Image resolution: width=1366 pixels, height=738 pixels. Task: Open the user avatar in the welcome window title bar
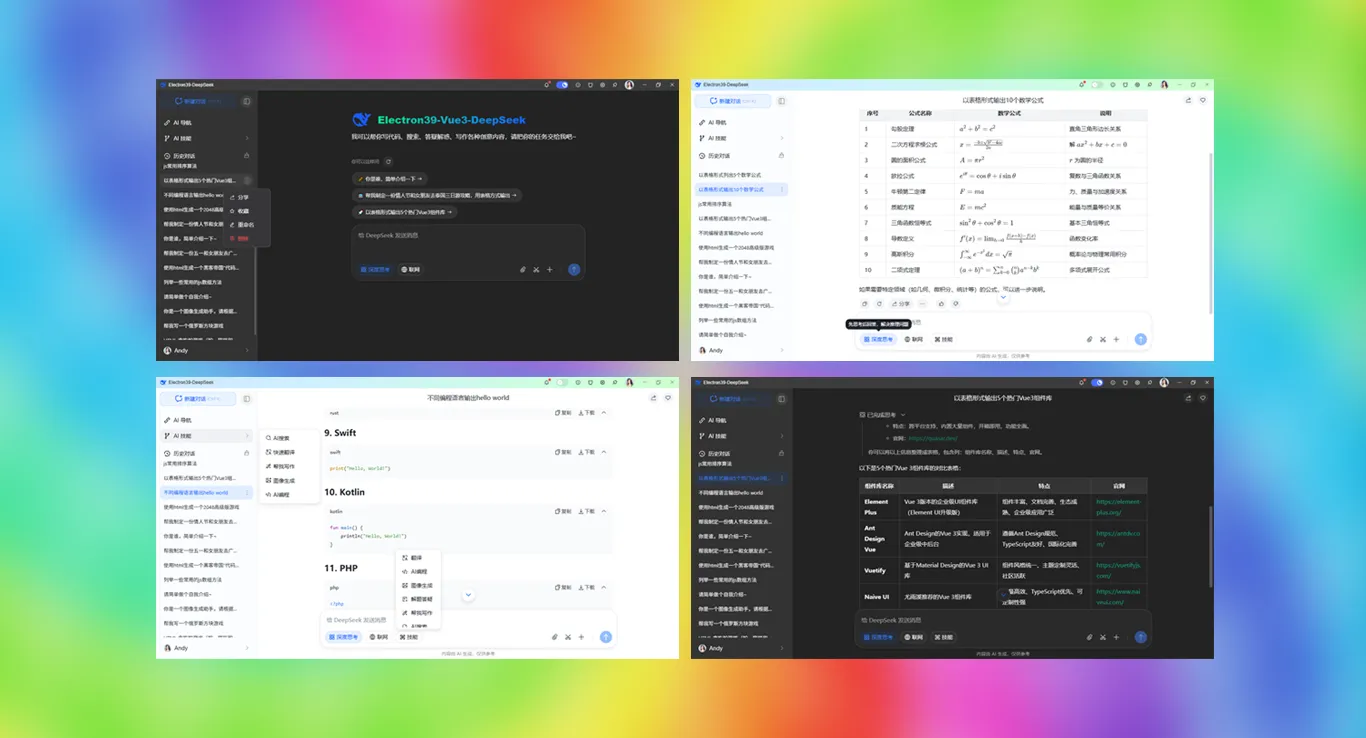click(x=629, y=85)
